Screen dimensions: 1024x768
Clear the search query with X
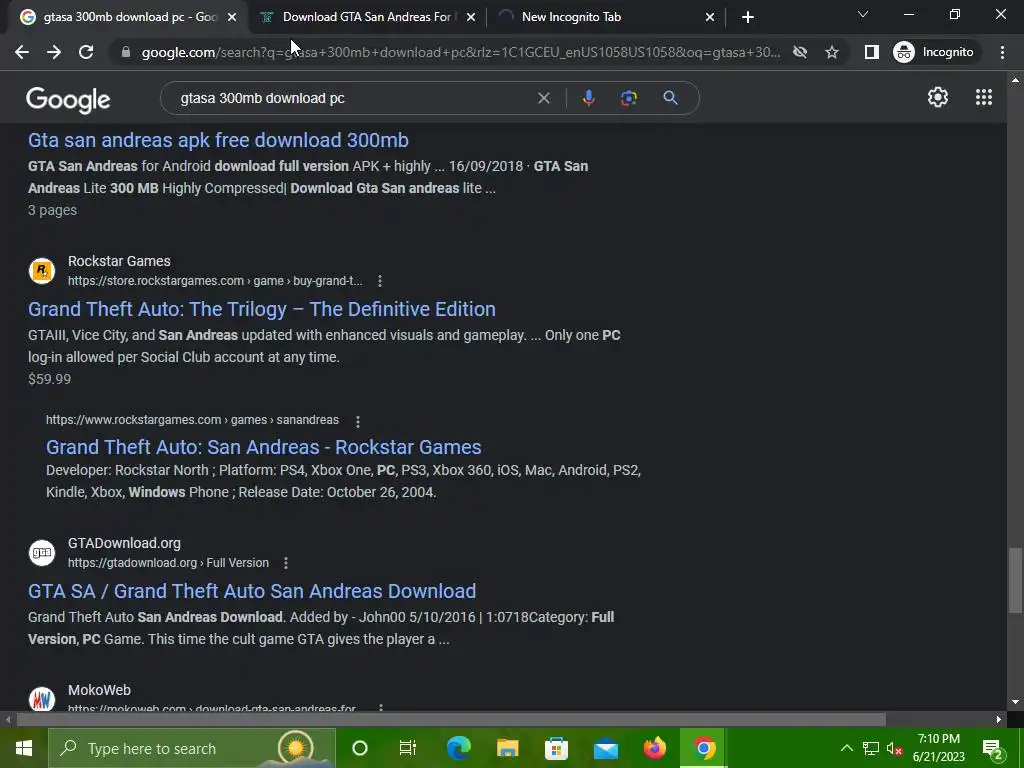point(543,98)
